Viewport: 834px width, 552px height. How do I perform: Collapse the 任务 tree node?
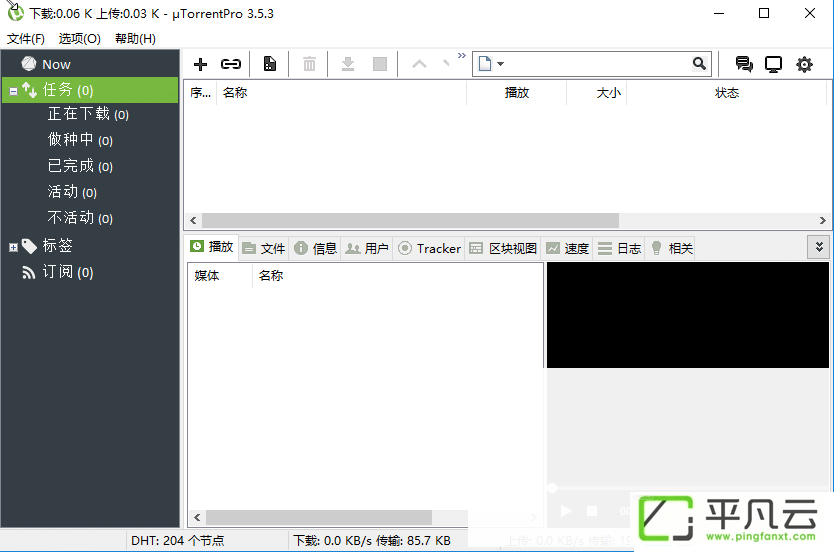coord(13,91)
